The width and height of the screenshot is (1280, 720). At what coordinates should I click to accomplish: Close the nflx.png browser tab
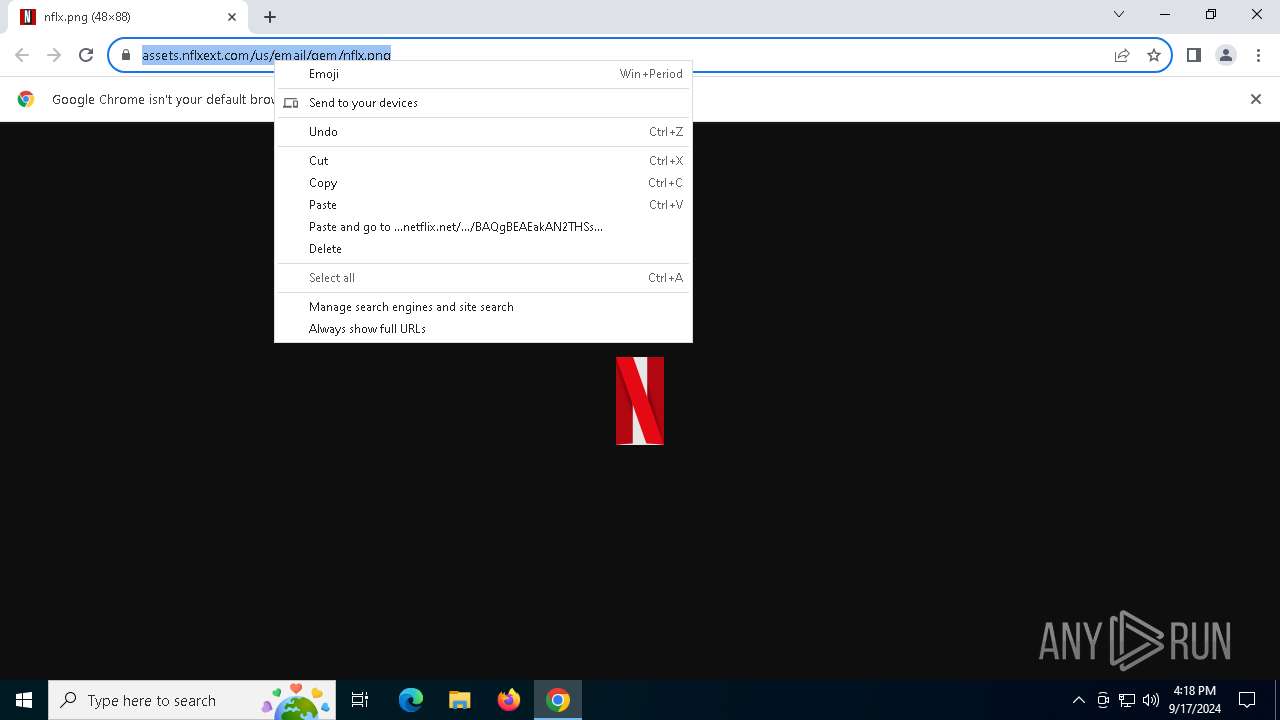[232, 17]
